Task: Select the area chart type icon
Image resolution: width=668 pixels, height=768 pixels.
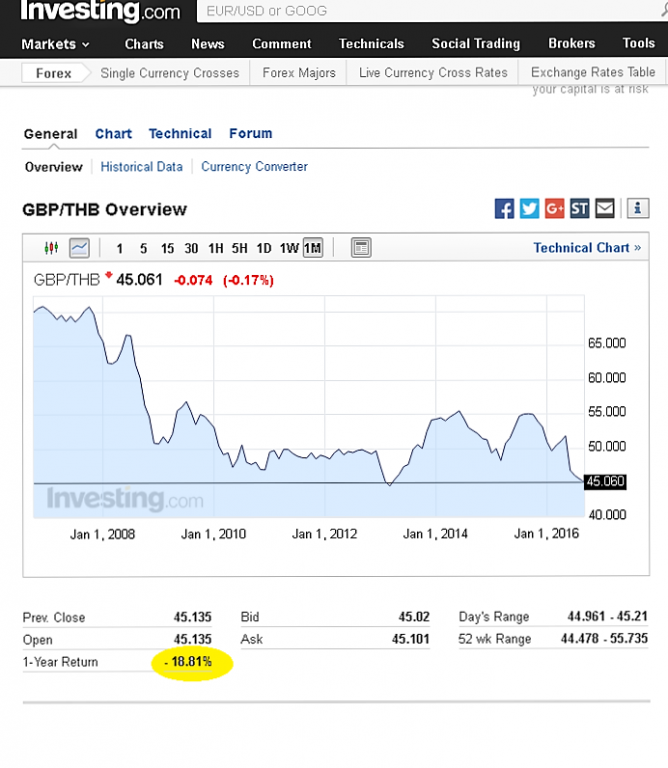Action: coord(79,248)
